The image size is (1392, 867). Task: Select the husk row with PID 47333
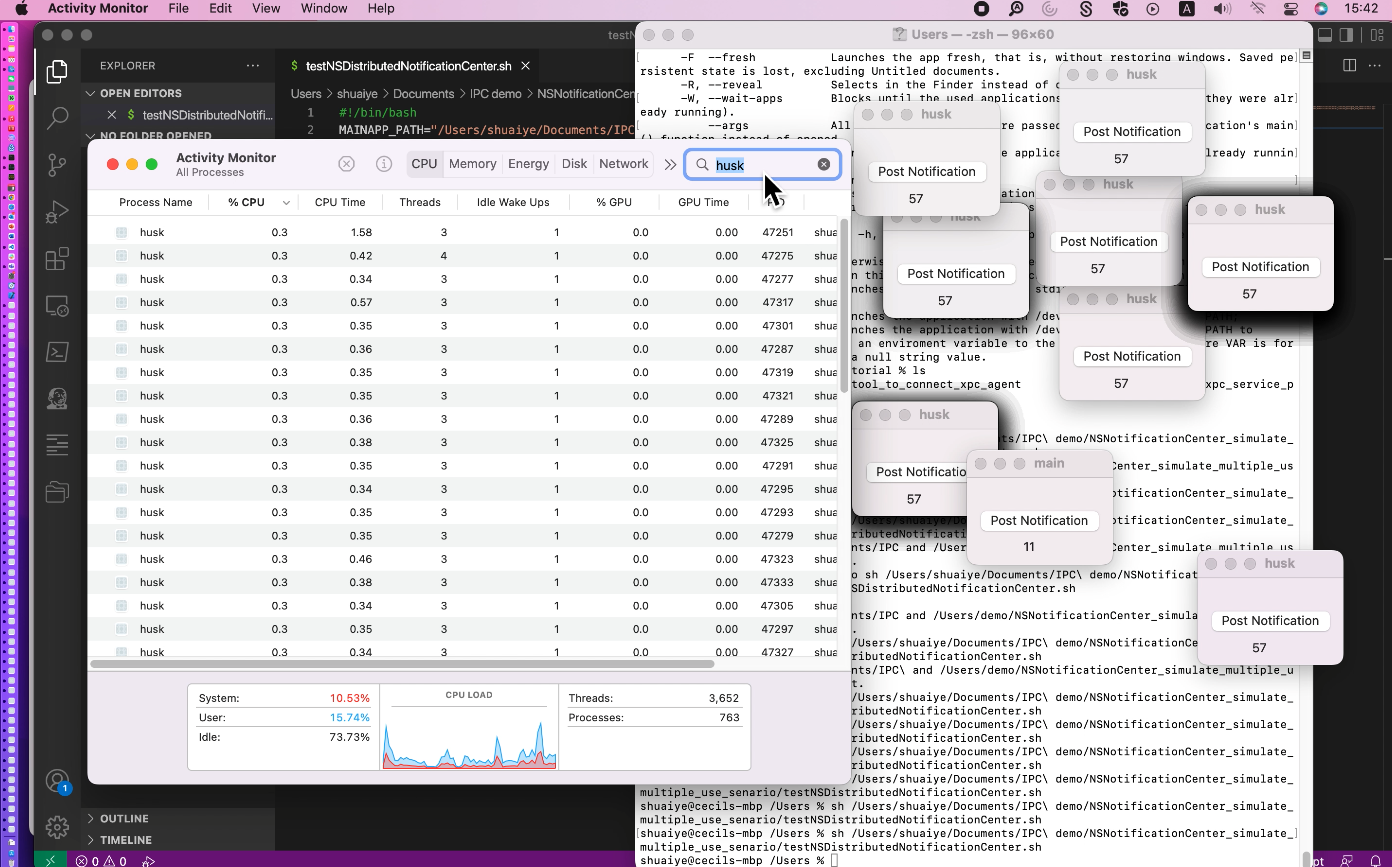tap(465, 582)
